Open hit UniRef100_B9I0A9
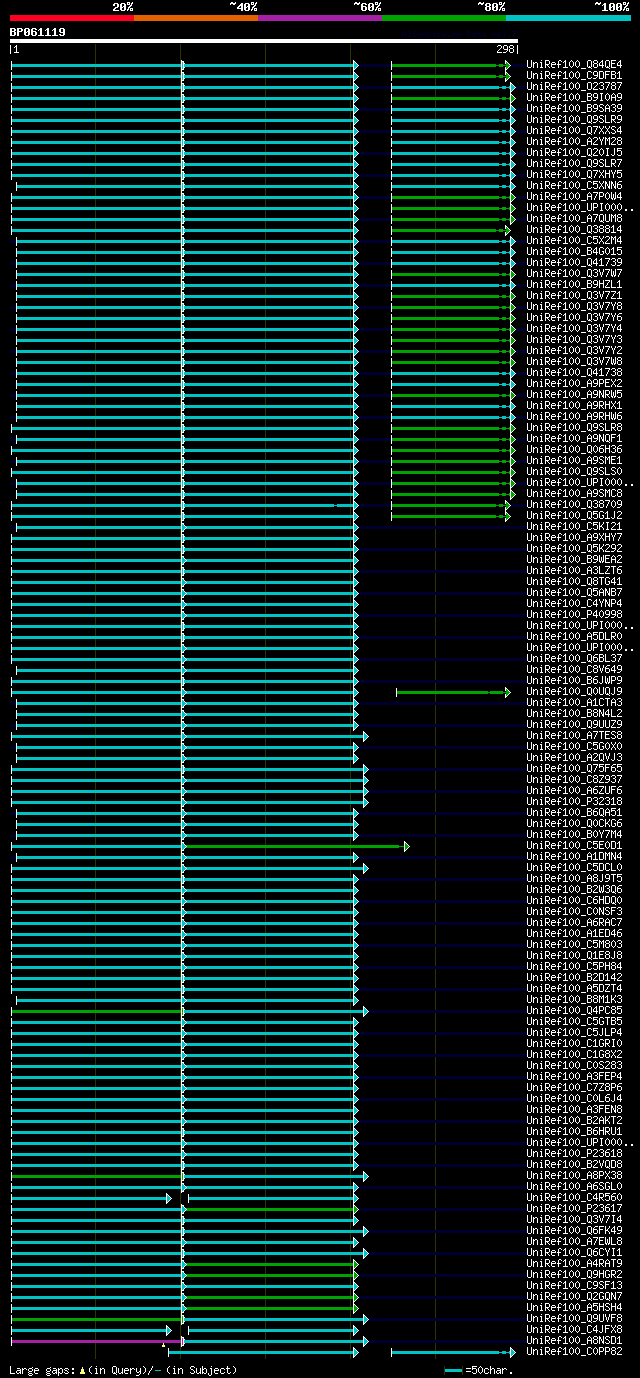The image size is (640, 1378). (x=574, y=97)
